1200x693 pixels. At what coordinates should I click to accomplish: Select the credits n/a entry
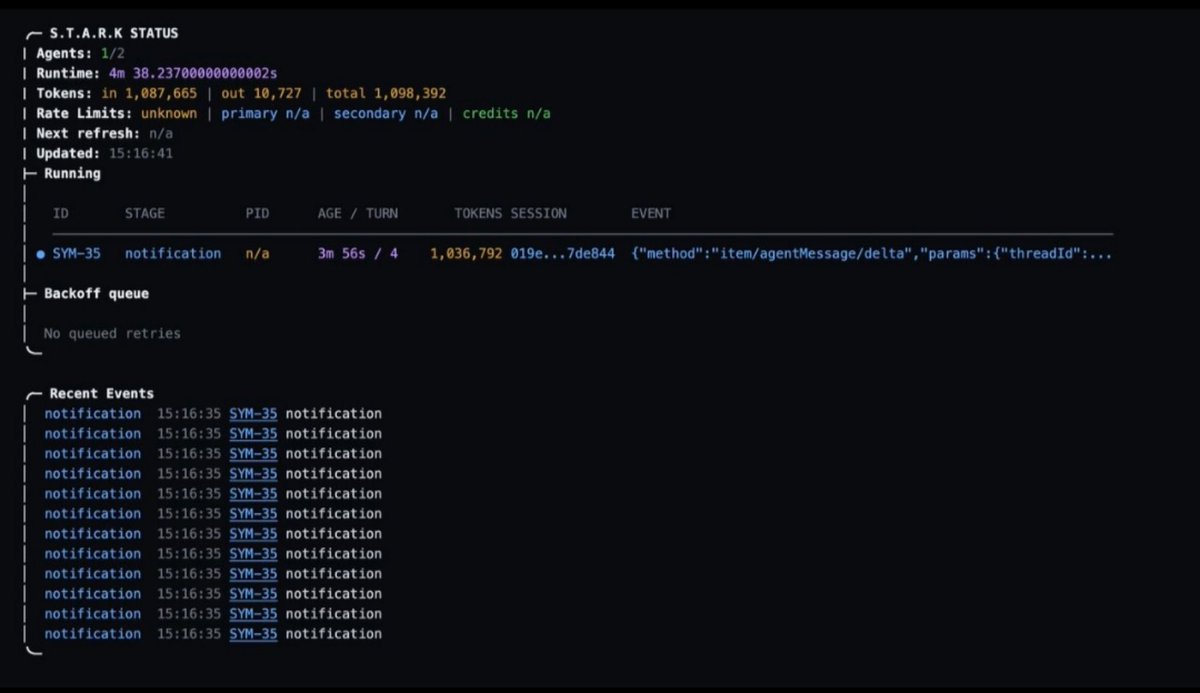click(506, 113)
